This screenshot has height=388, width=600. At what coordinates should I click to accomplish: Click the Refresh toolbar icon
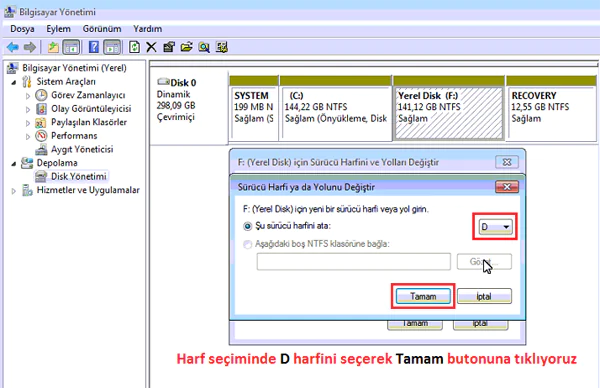(134, 47)
